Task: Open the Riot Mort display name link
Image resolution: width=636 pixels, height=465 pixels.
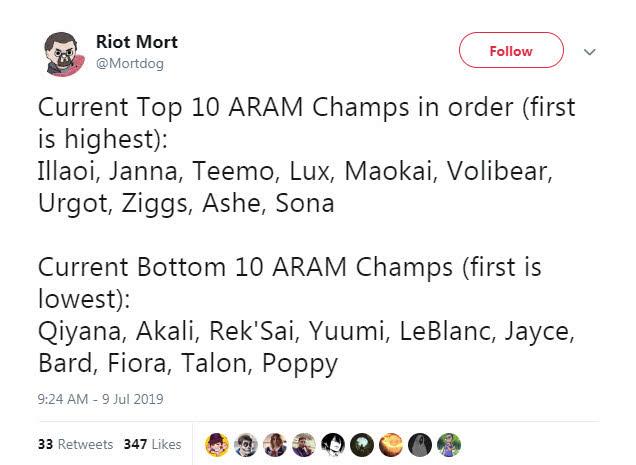Action: [137, 42]
